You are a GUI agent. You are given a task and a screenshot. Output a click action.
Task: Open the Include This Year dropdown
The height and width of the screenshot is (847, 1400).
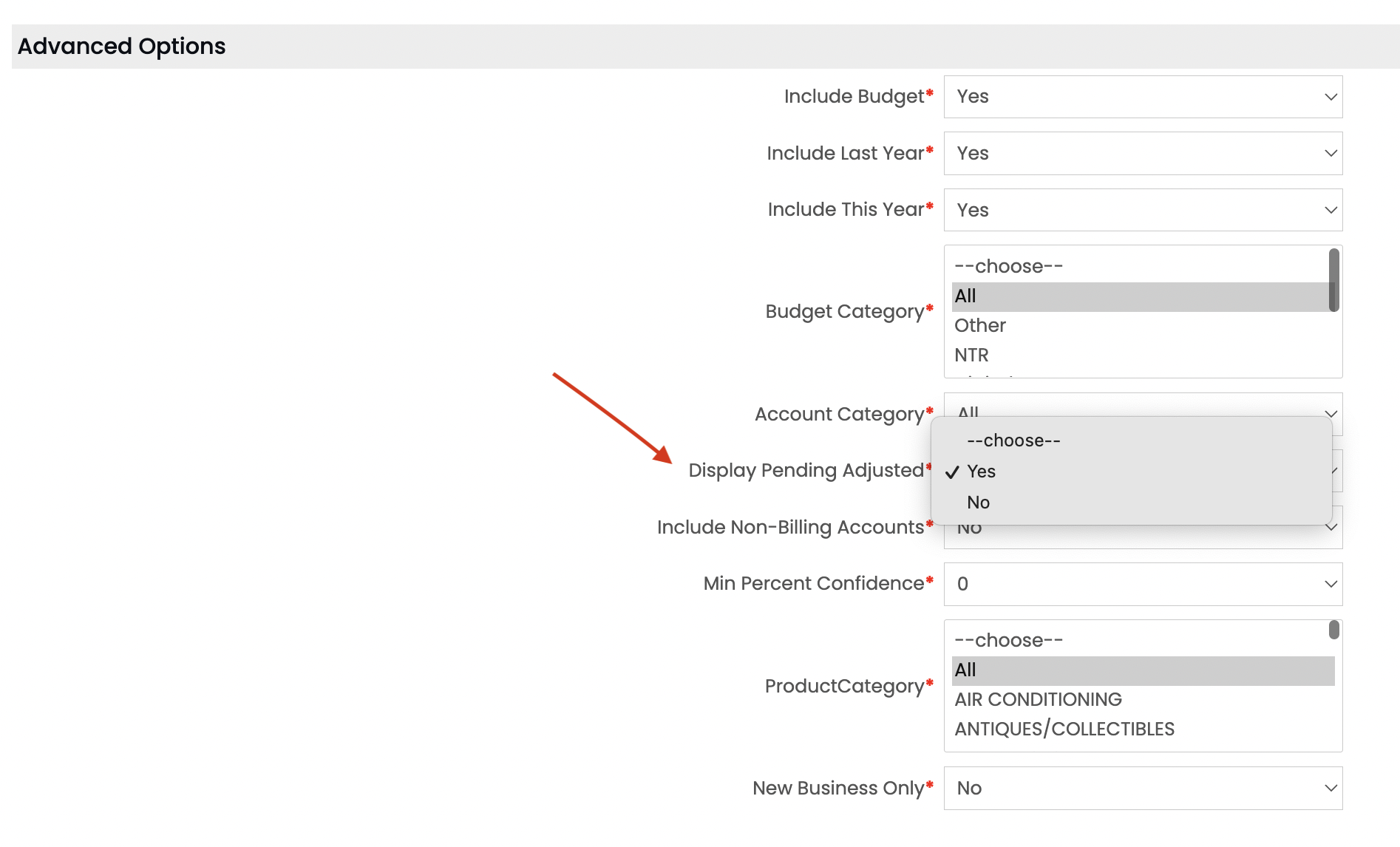point(1143,210)
